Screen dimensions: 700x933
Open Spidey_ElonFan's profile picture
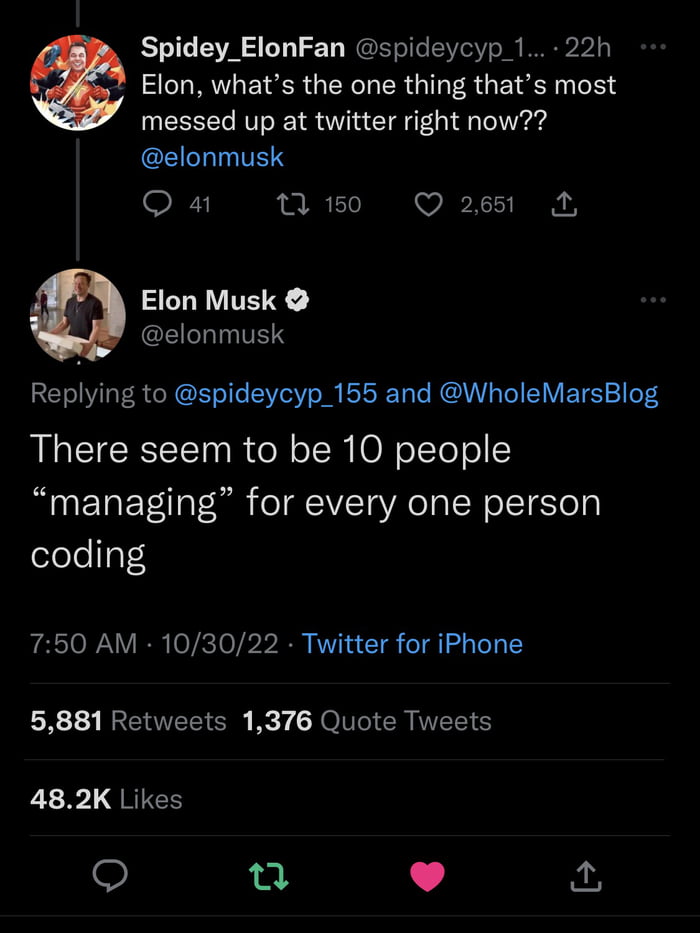(x=78, y=83)
